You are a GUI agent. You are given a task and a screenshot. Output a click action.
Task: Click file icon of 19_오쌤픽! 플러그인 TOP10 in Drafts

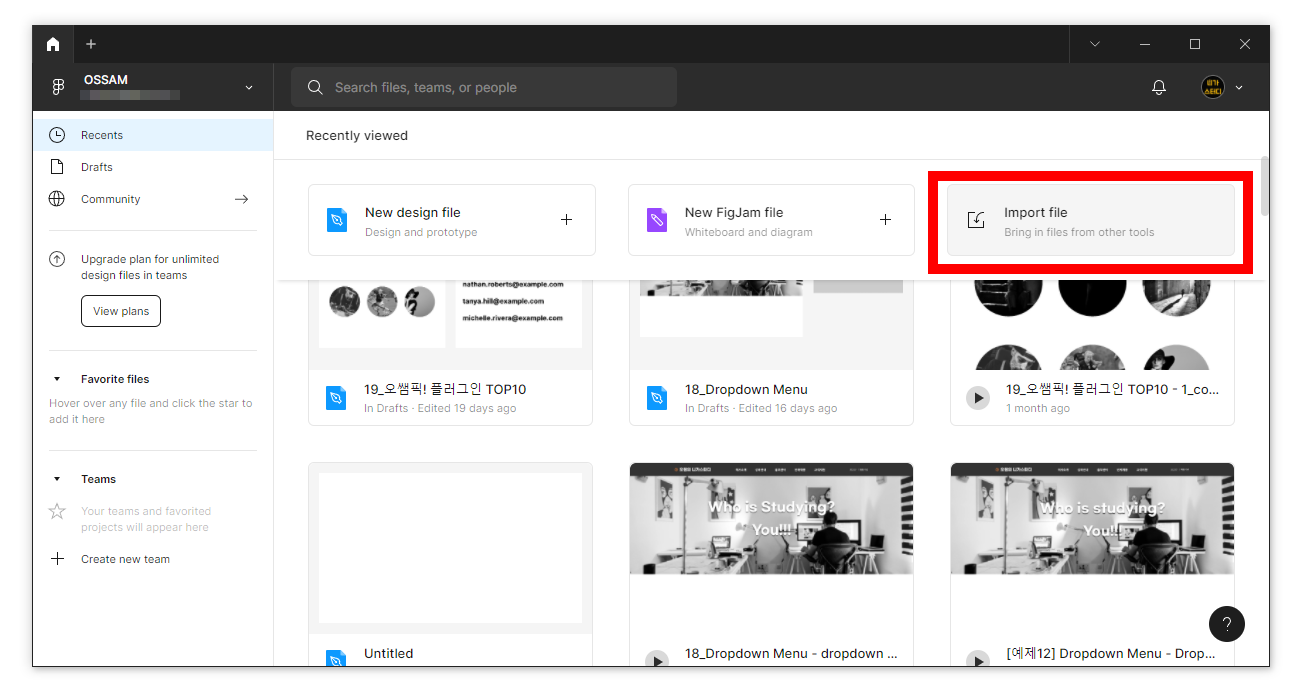pyautogui.click(x=336, y=398)
